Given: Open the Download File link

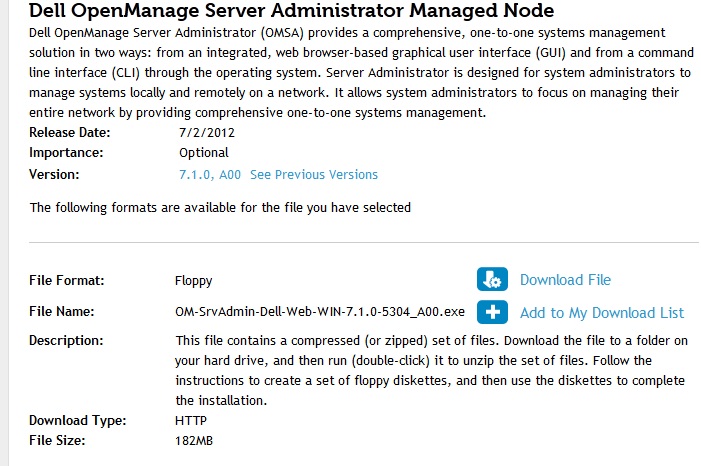Looking at the screenshot, I should coord(565,280).
